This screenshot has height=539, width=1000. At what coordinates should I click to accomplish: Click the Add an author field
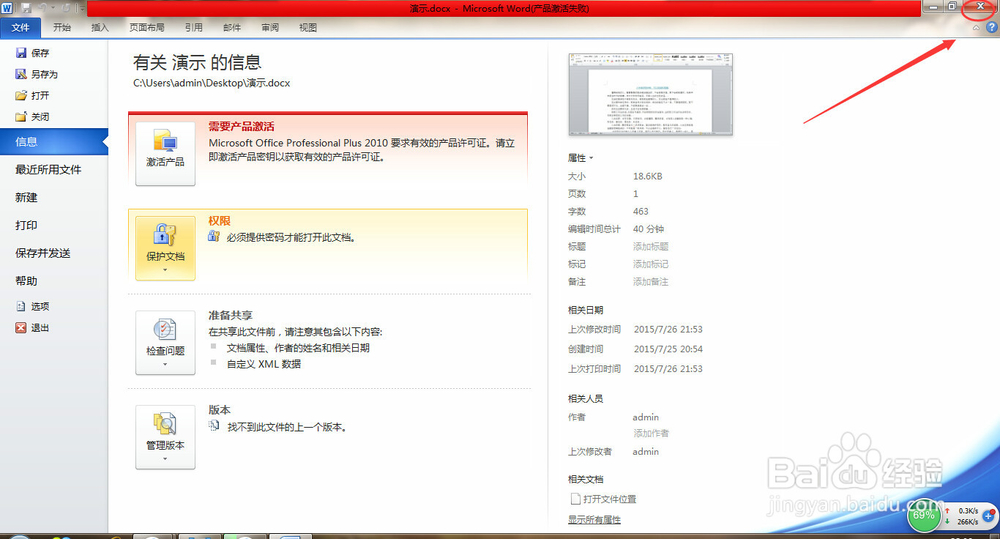point(651,433)
